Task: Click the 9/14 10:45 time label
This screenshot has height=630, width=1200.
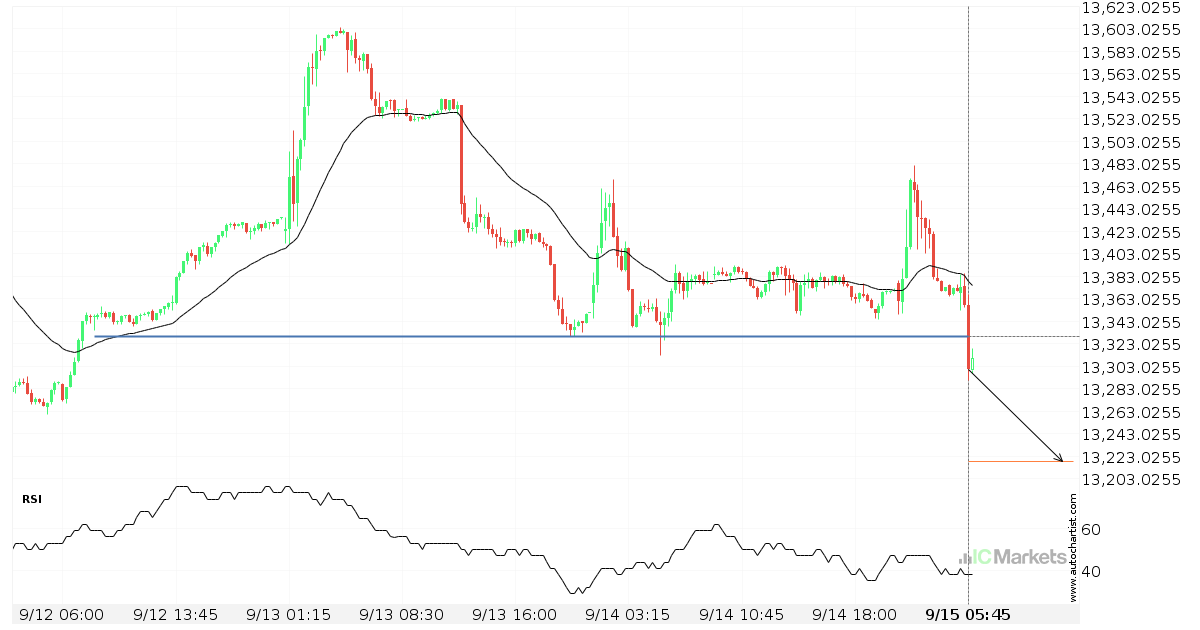Action: coord(740,614)
